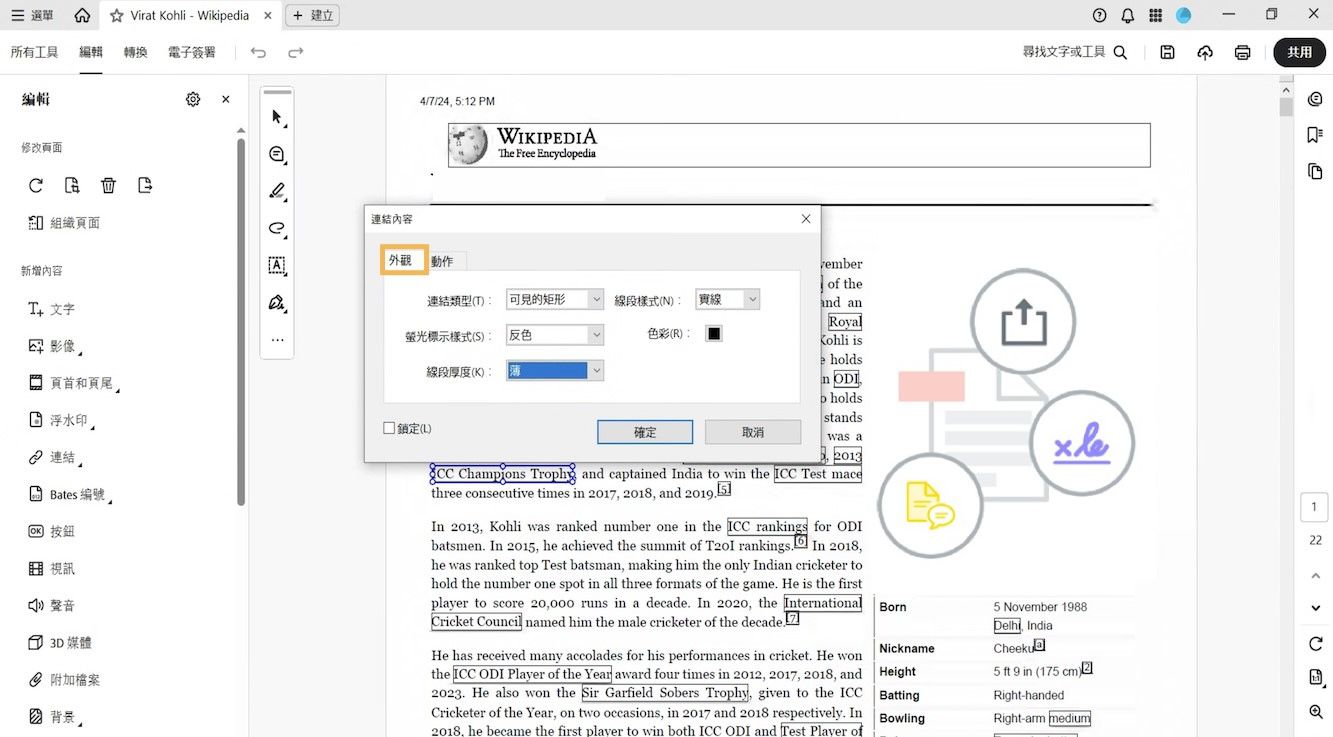The width and height of the screenshot is (1333, 737).
Task: Click the delete page icon under 修改頁面
Action: coord(108,185)
